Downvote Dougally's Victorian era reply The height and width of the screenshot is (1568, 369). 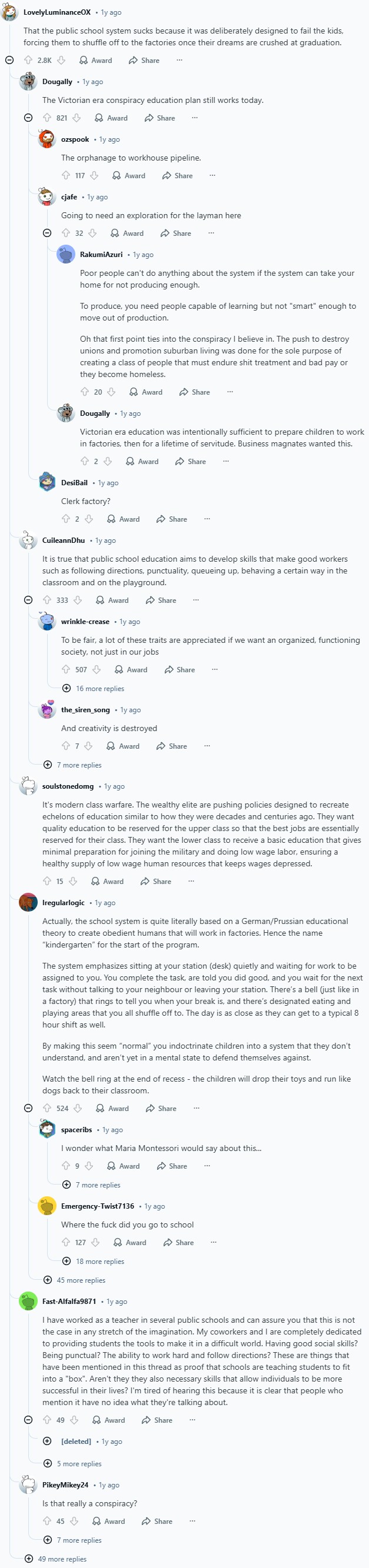(x=108, y=461)
